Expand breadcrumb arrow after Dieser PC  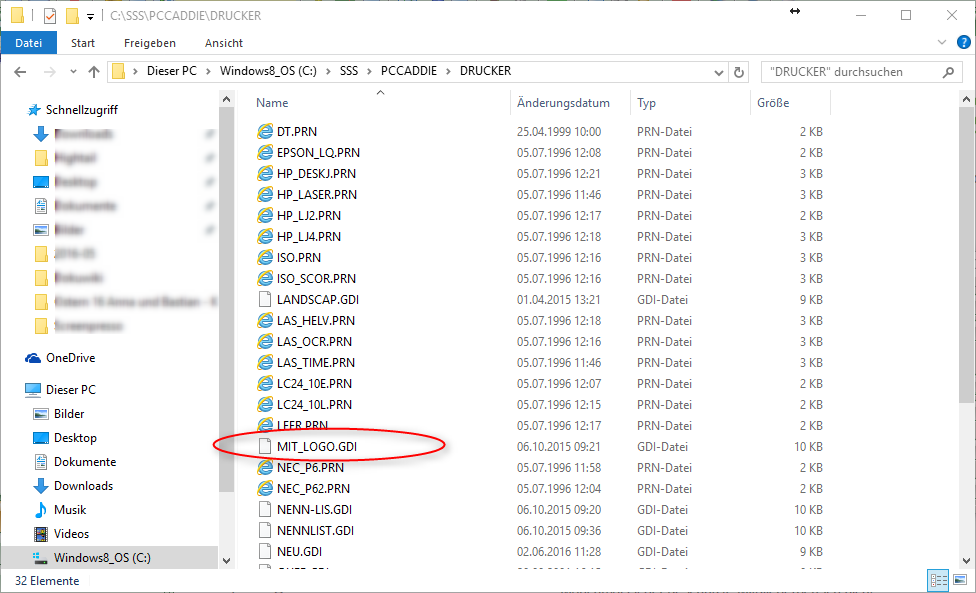(x=207, y=72)
